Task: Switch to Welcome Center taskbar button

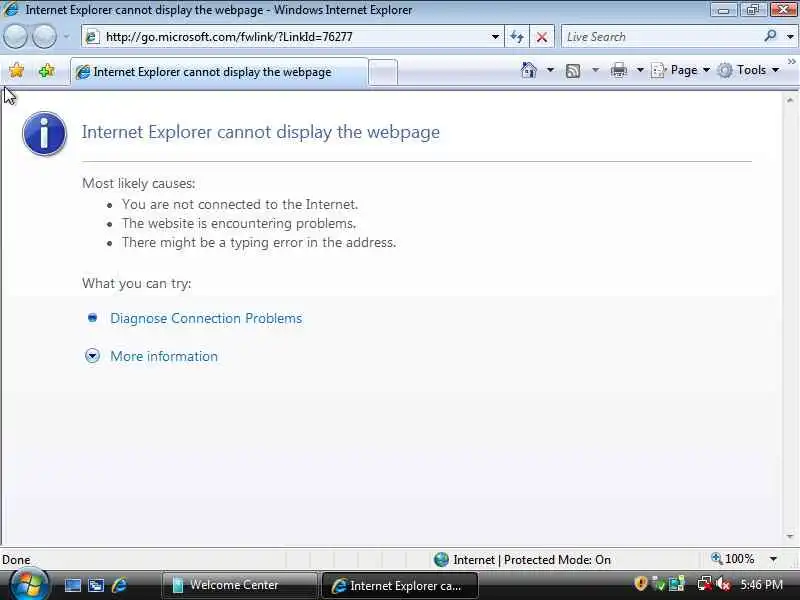Action: coord(239,585)
